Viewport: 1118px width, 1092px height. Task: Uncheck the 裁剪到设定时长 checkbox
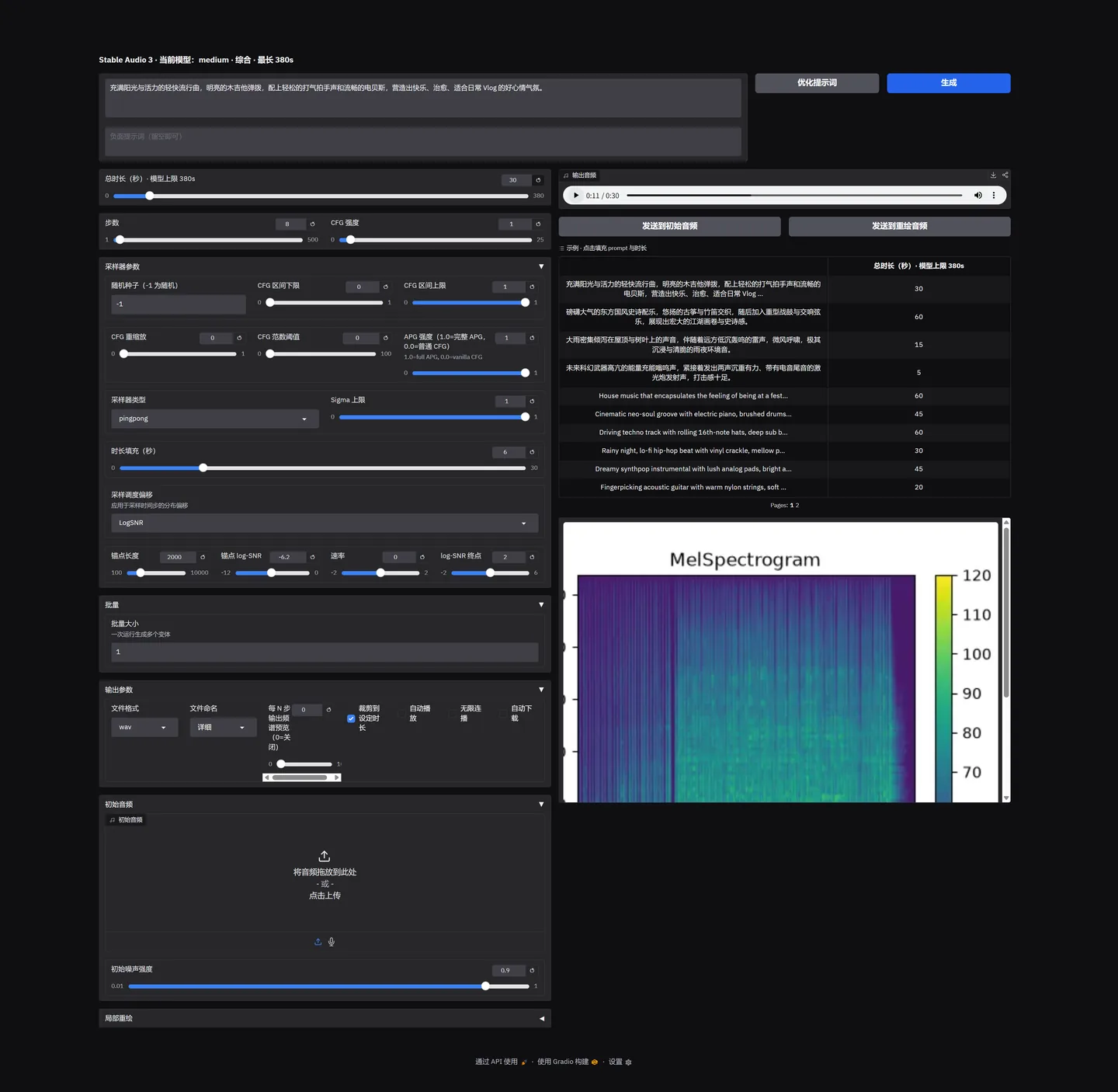351,718
